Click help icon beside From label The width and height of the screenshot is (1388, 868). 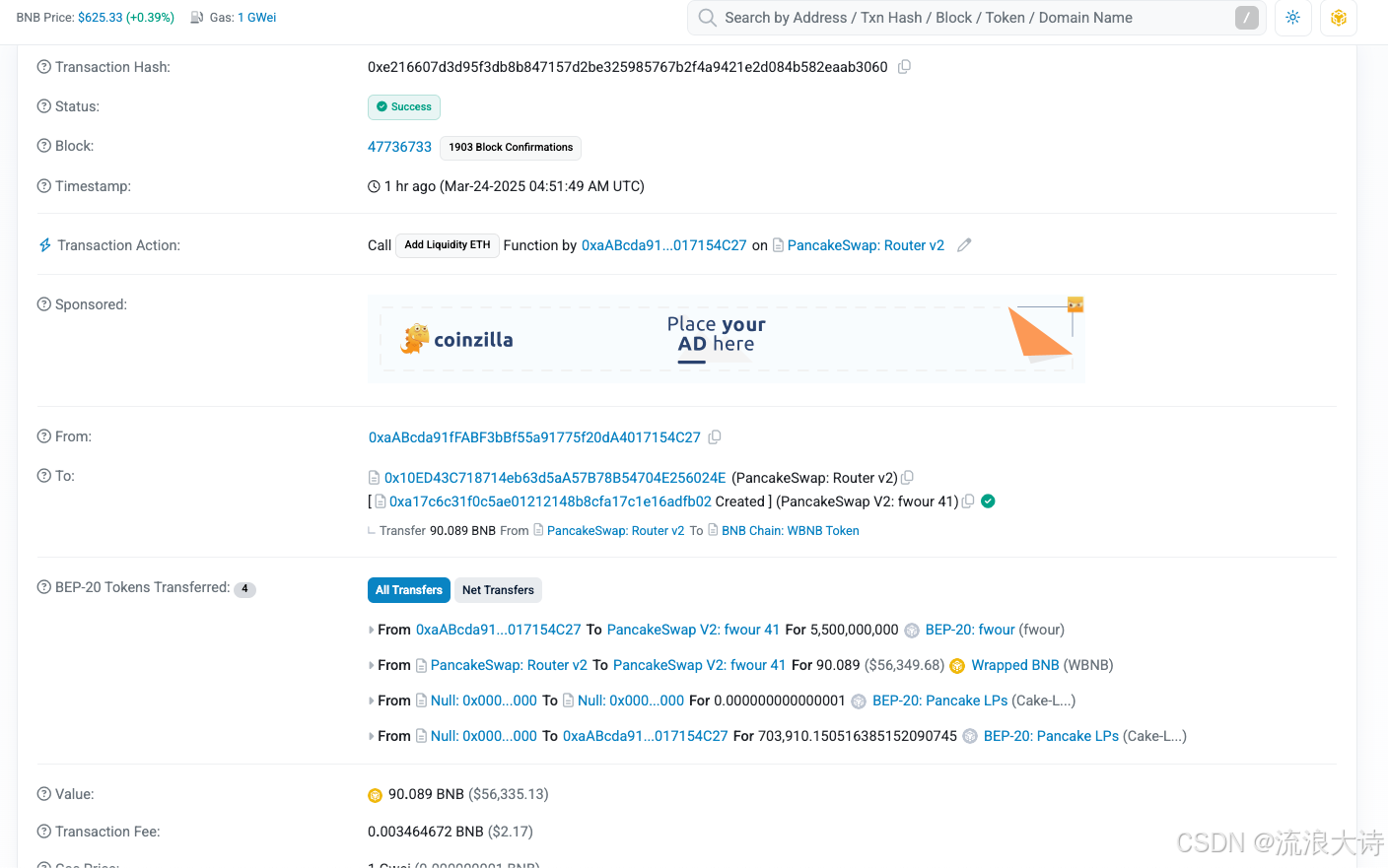coord(44,436)
